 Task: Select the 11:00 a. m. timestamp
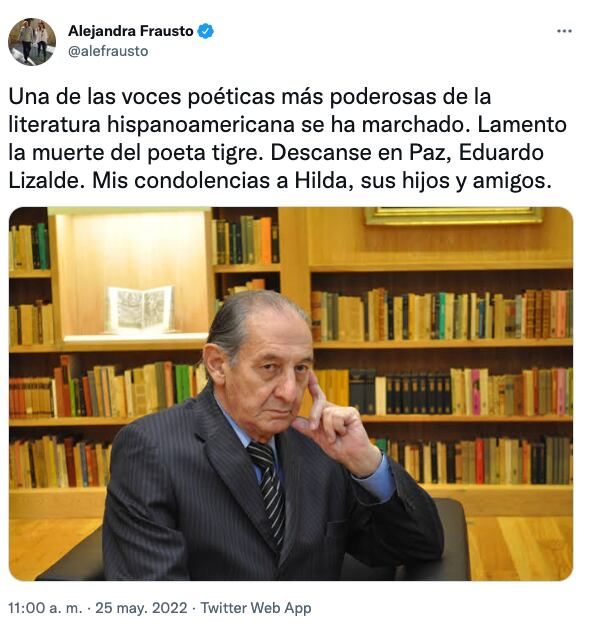click(x=45, y=608)
